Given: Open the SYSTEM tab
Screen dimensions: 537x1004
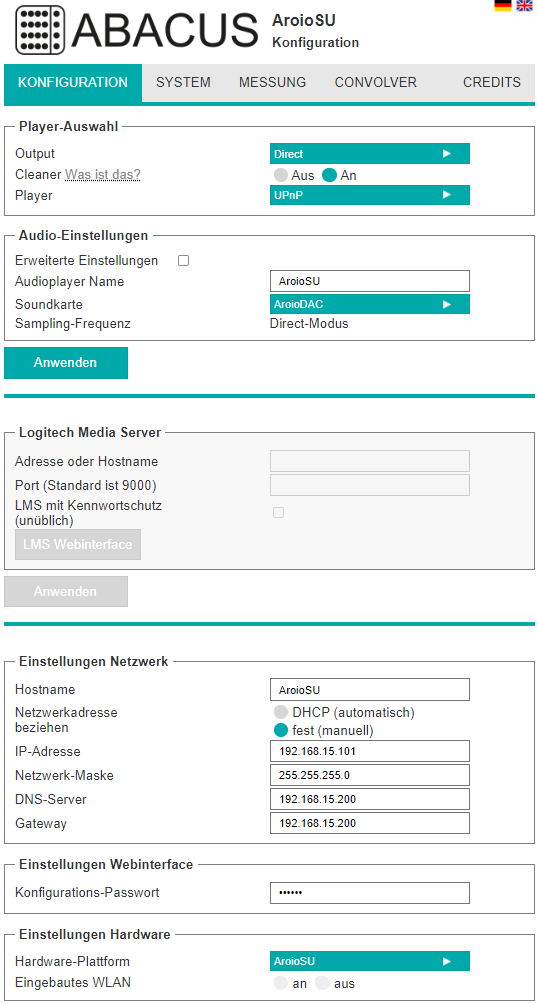Looking at the screenshot, I should pos(183,83).
